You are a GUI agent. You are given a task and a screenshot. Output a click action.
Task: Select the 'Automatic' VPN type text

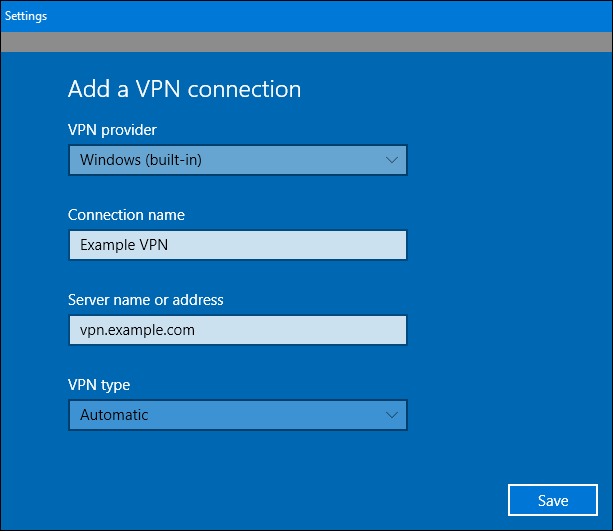[x=114, y=415]
